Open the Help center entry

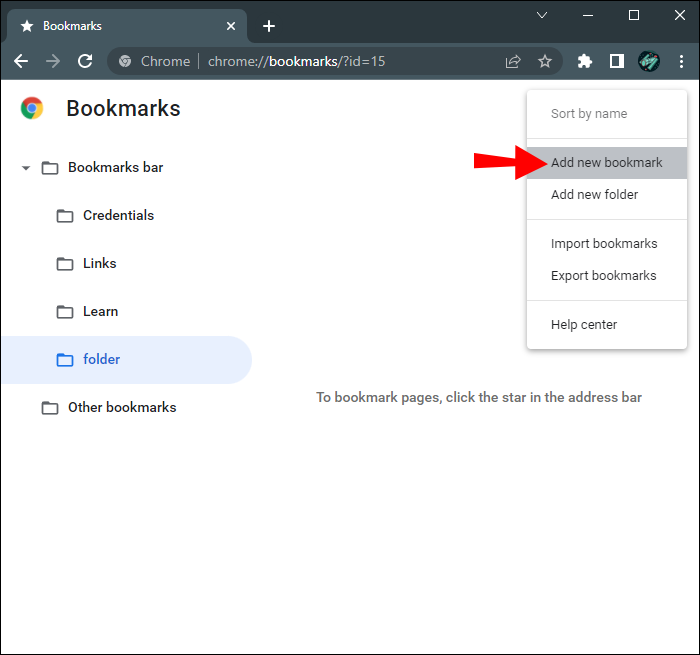pos(584,325)
